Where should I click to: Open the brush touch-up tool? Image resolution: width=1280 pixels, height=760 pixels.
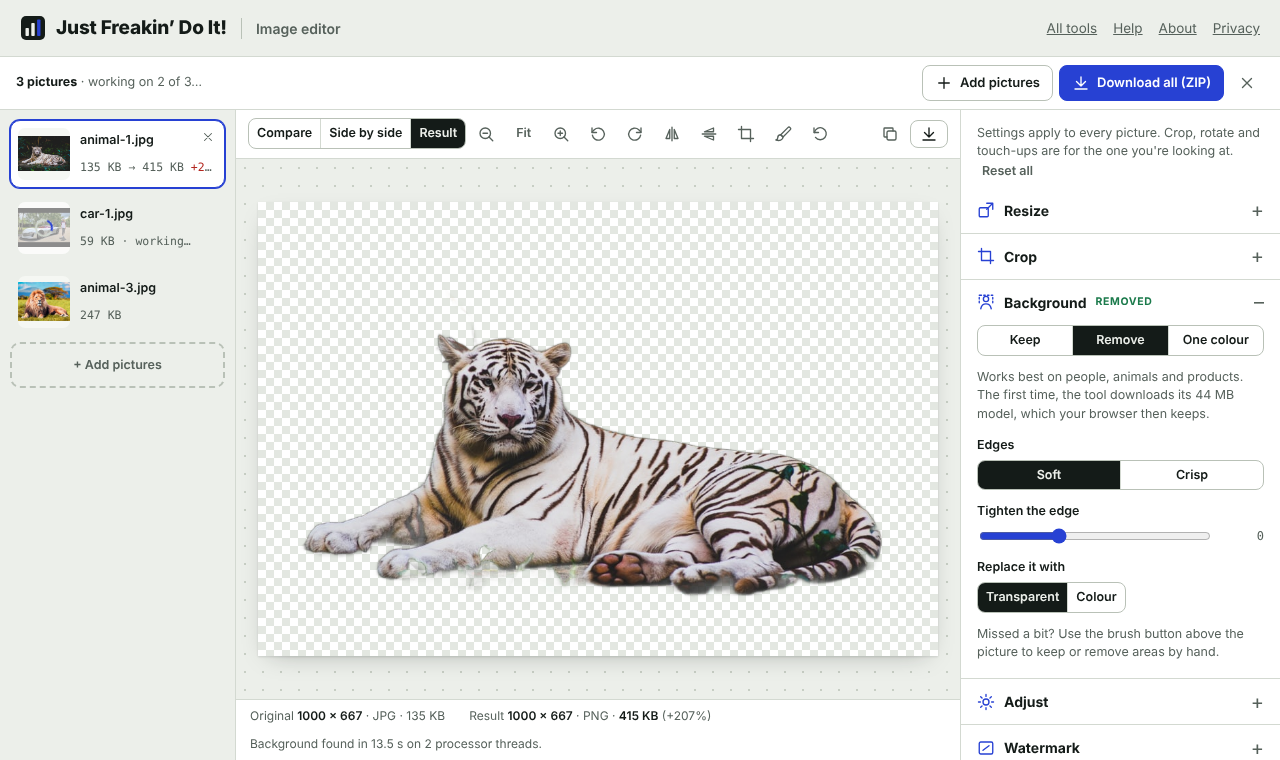pyautogui.click(x=783, y=134)
